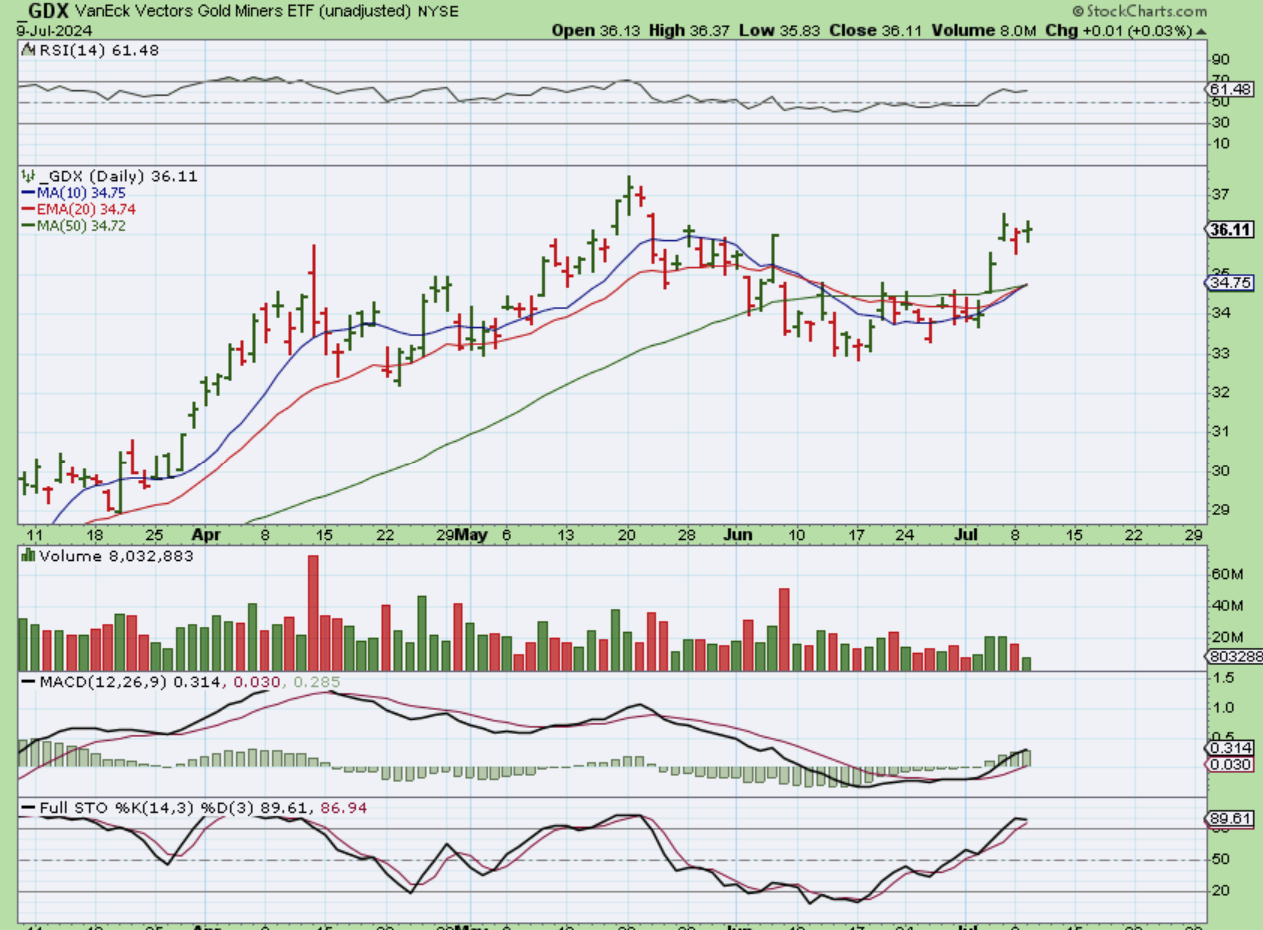The image size is (1263, 930).
Task: Click the red line swatch beside EMA(20)
Action: [x=27, y=209]
